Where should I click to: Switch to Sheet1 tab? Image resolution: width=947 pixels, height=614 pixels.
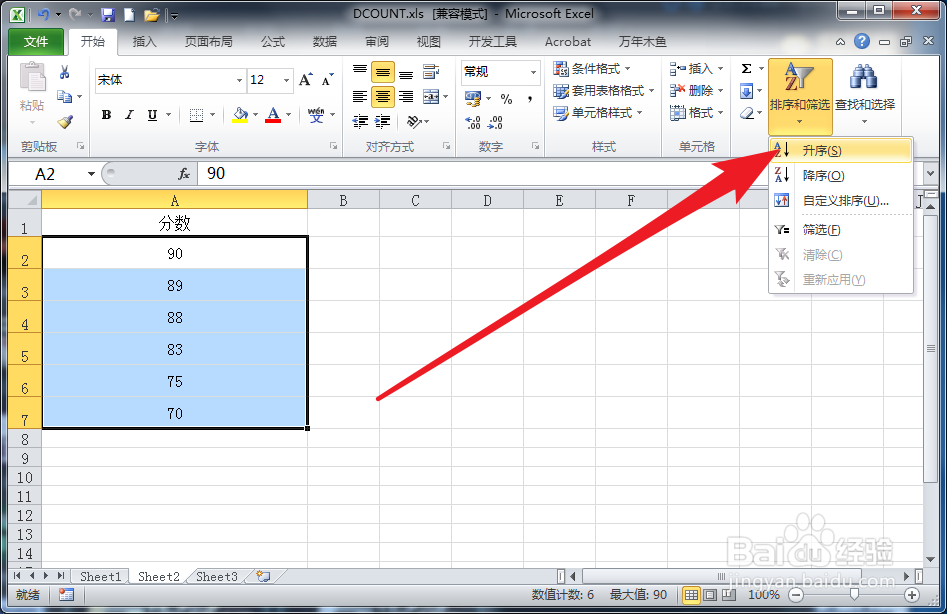pos(100,577)
